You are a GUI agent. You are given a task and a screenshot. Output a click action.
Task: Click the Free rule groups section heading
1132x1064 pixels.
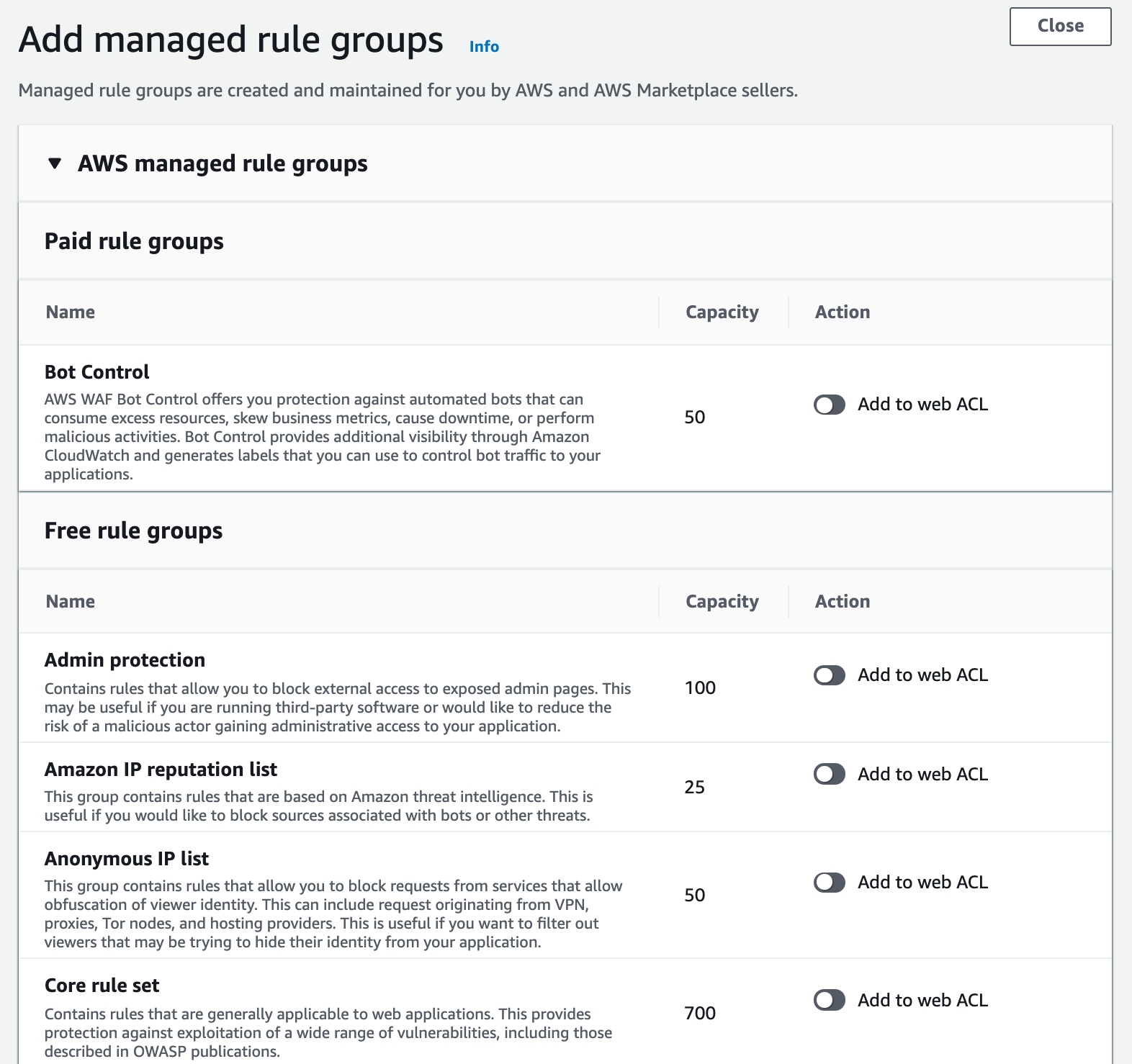[x=134, y=531]
